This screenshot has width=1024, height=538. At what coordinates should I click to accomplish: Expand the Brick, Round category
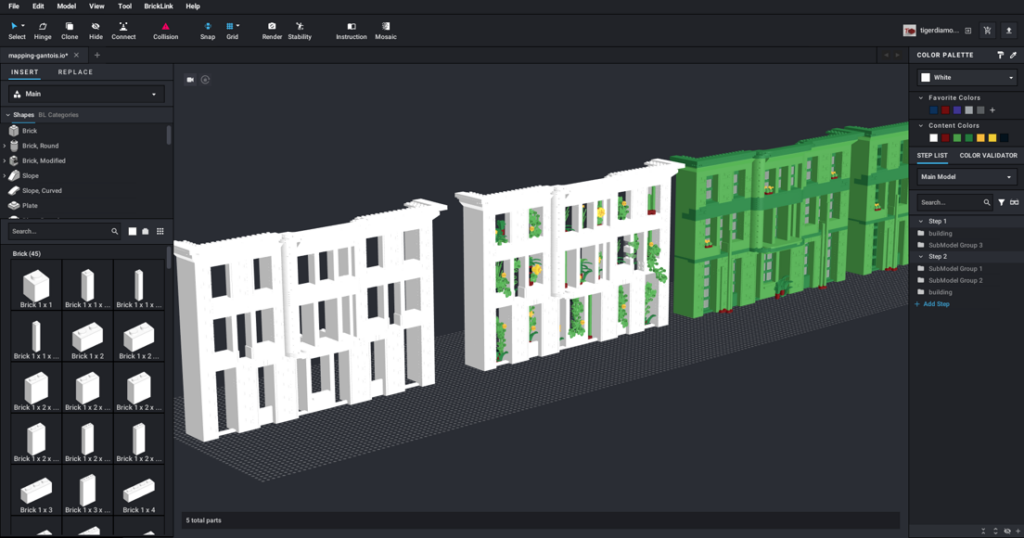[x=5, y=146]
